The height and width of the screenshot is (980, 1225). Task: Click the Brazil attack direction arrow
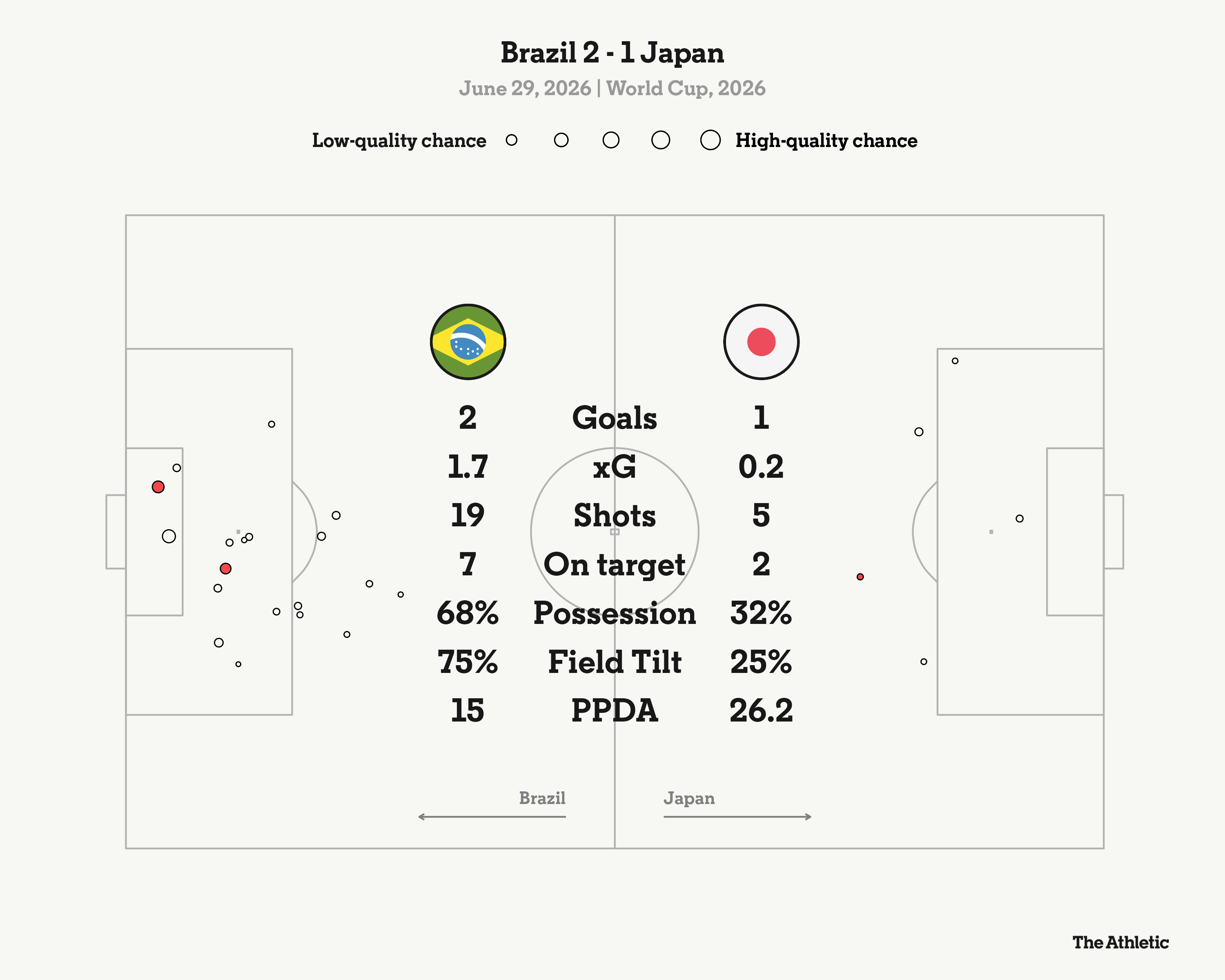[x=492, y=817]
